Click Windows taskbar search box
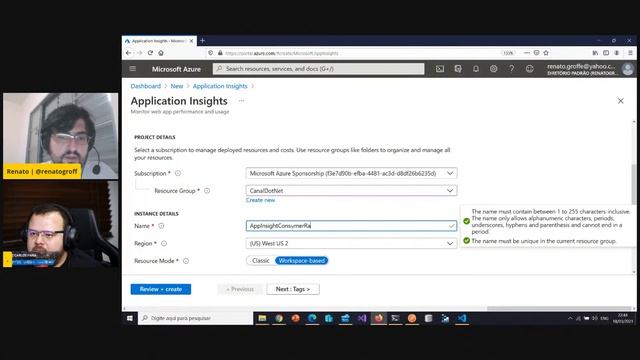Viewport: 640px width, 360px height. coord(196,318)
